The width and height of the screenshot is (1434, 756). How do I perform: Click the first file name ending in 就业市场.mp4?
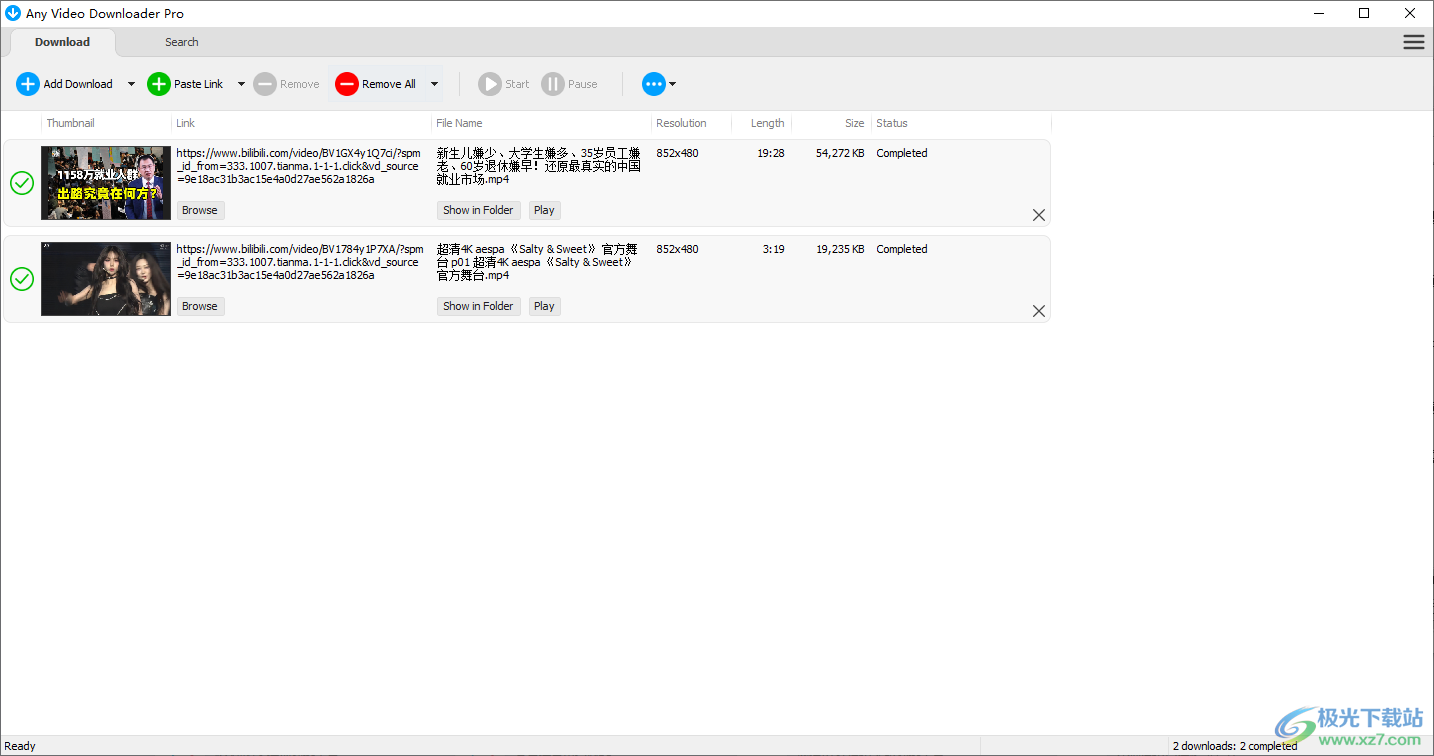539,166
